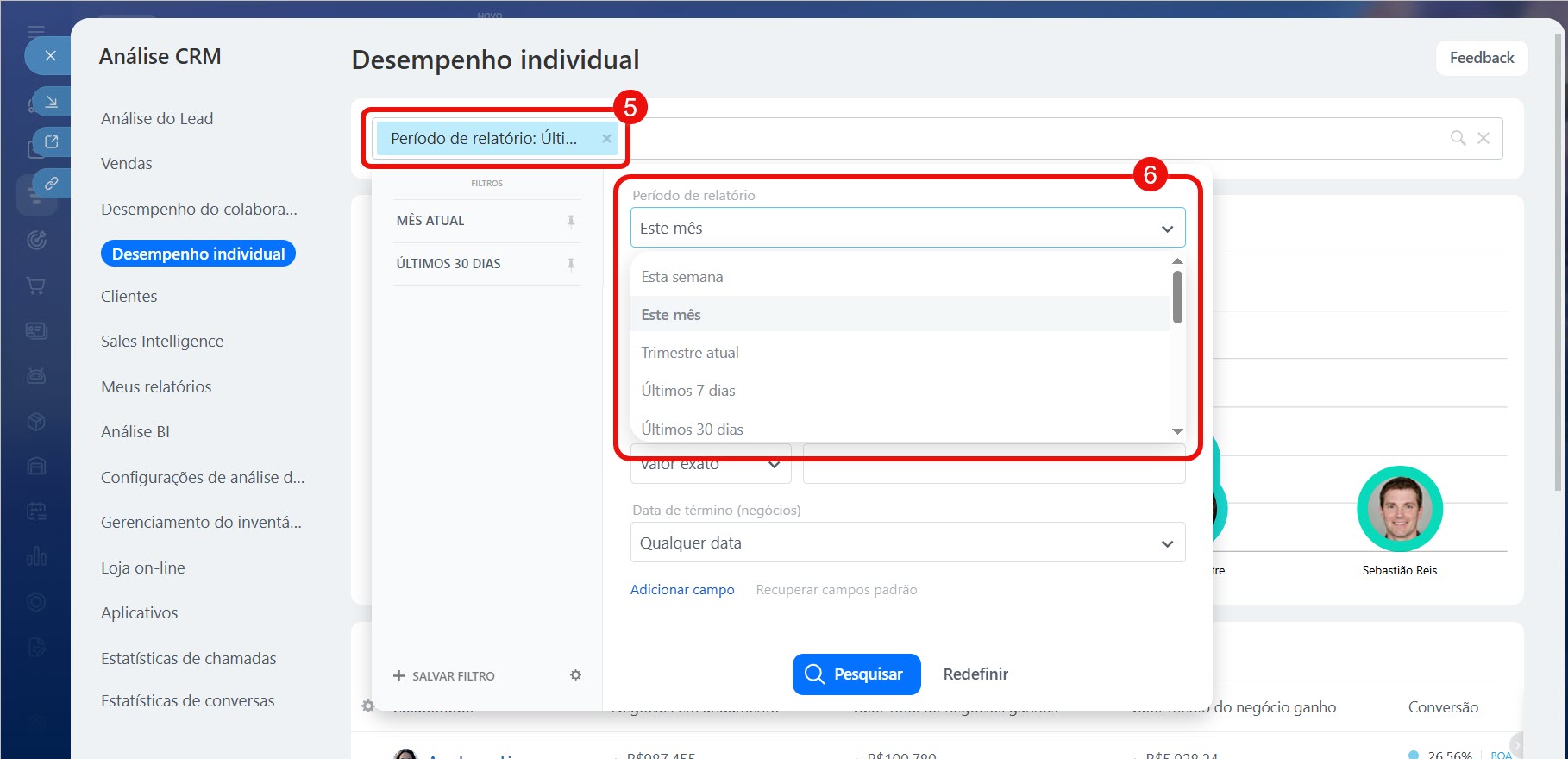This screenshot has width=1568, height=759.
Task: Clear the filter search field
Action: tap(1483, 138)
